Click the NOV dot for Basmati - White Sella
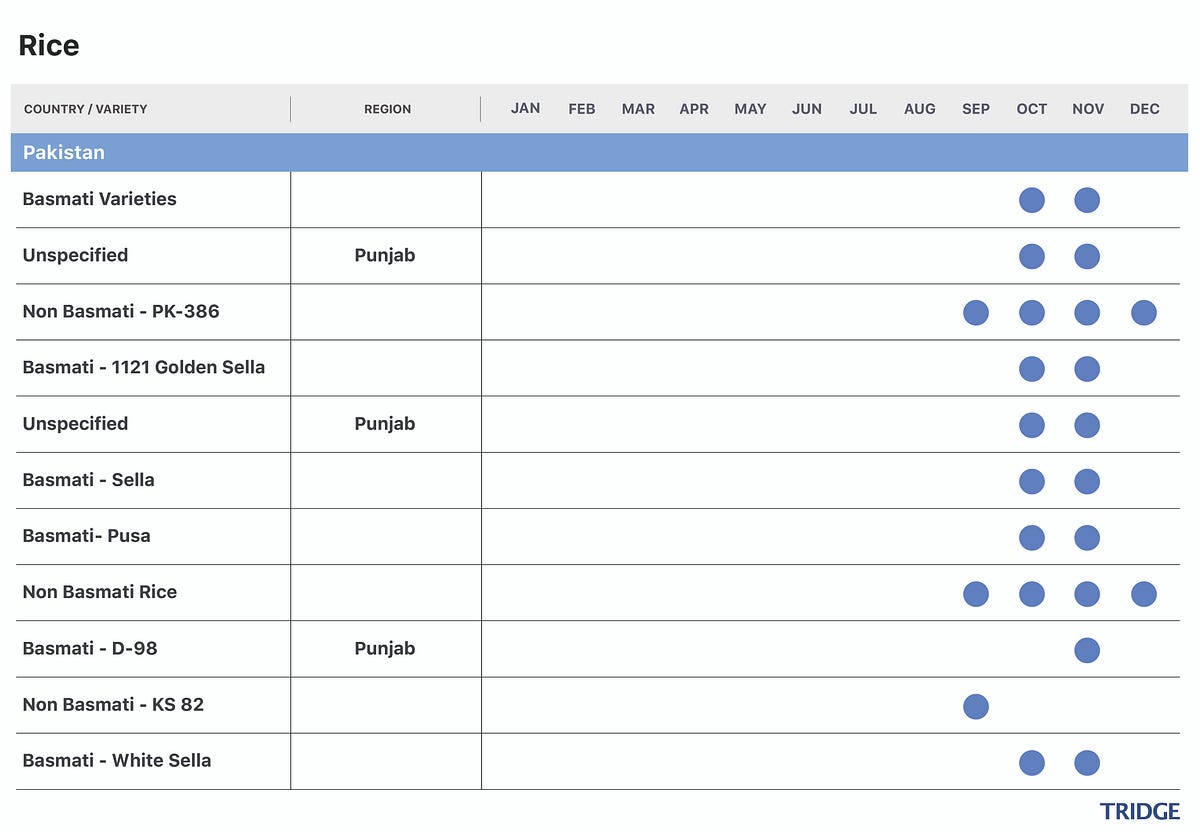The image size is (1200, 832). point(1087,763)
